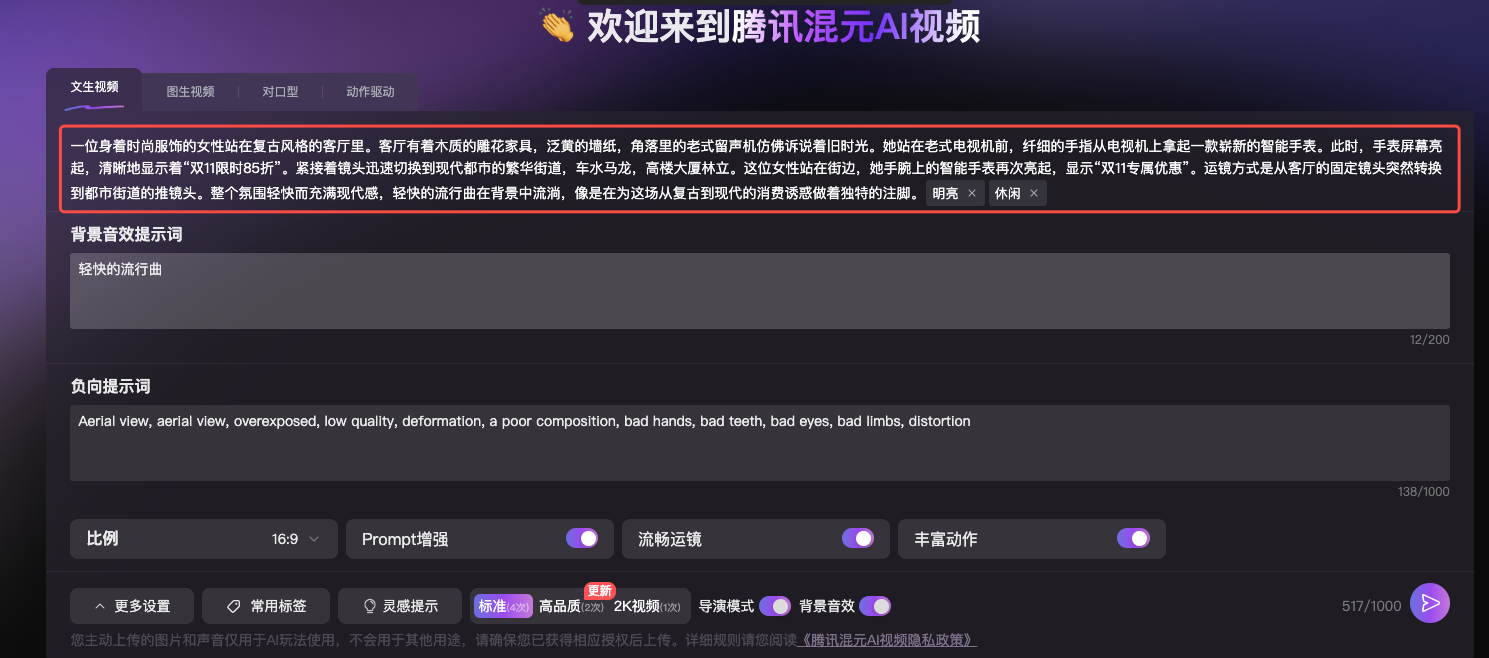Switch to the 文生视频 tab
This screenshot has height=658, width=1489.
94,88
